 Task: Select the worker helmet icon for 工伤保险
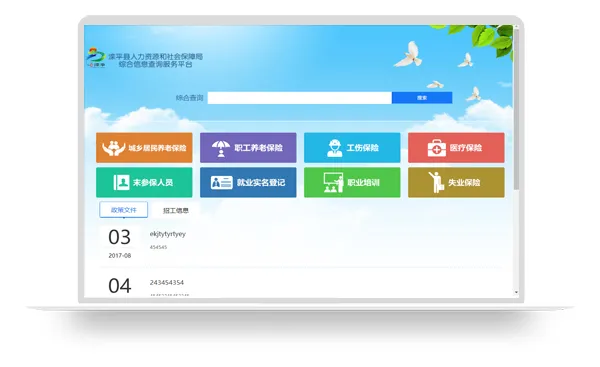click(x=335, y=148)
